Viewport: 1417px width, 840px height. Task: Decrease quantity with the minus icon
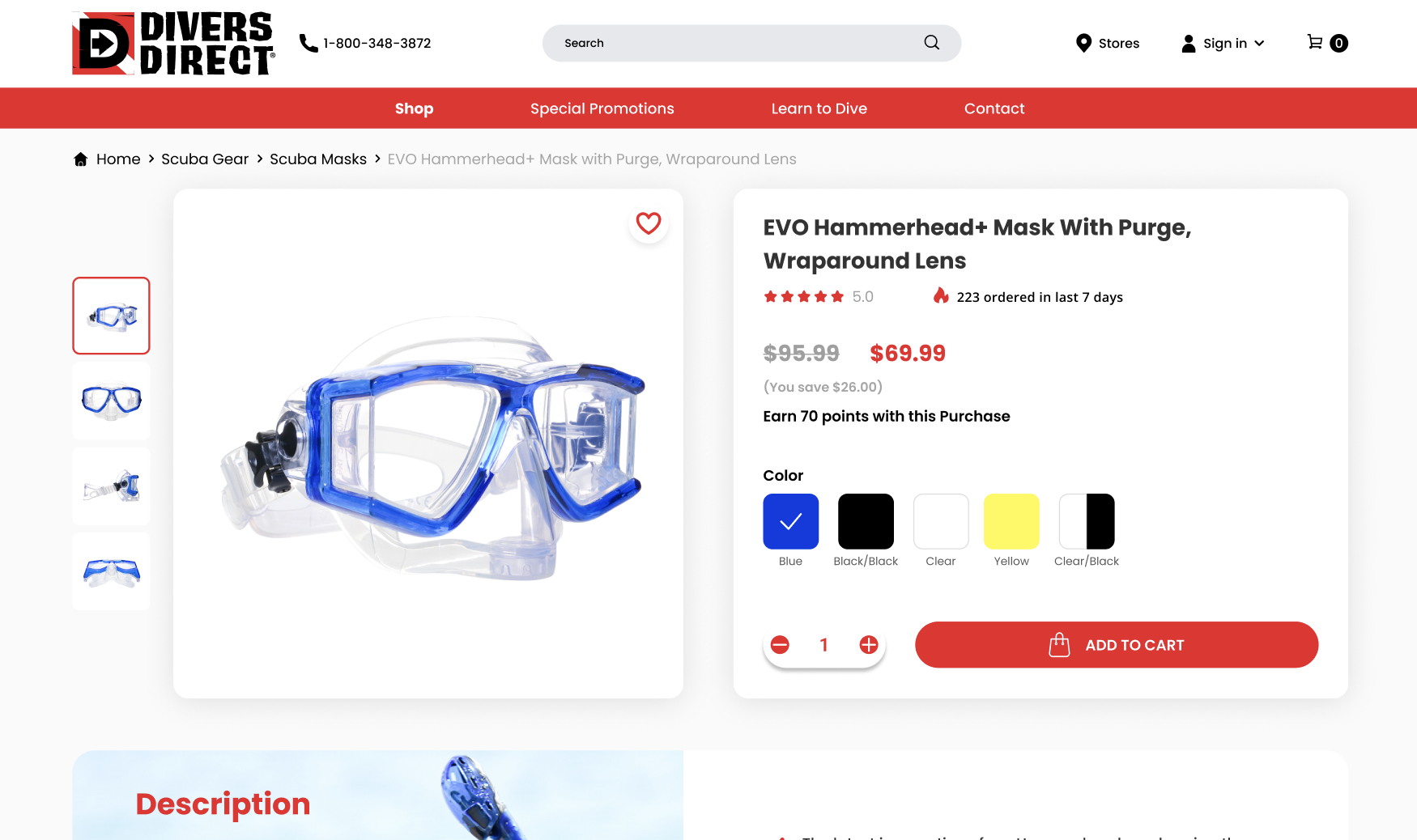(780, 645)
